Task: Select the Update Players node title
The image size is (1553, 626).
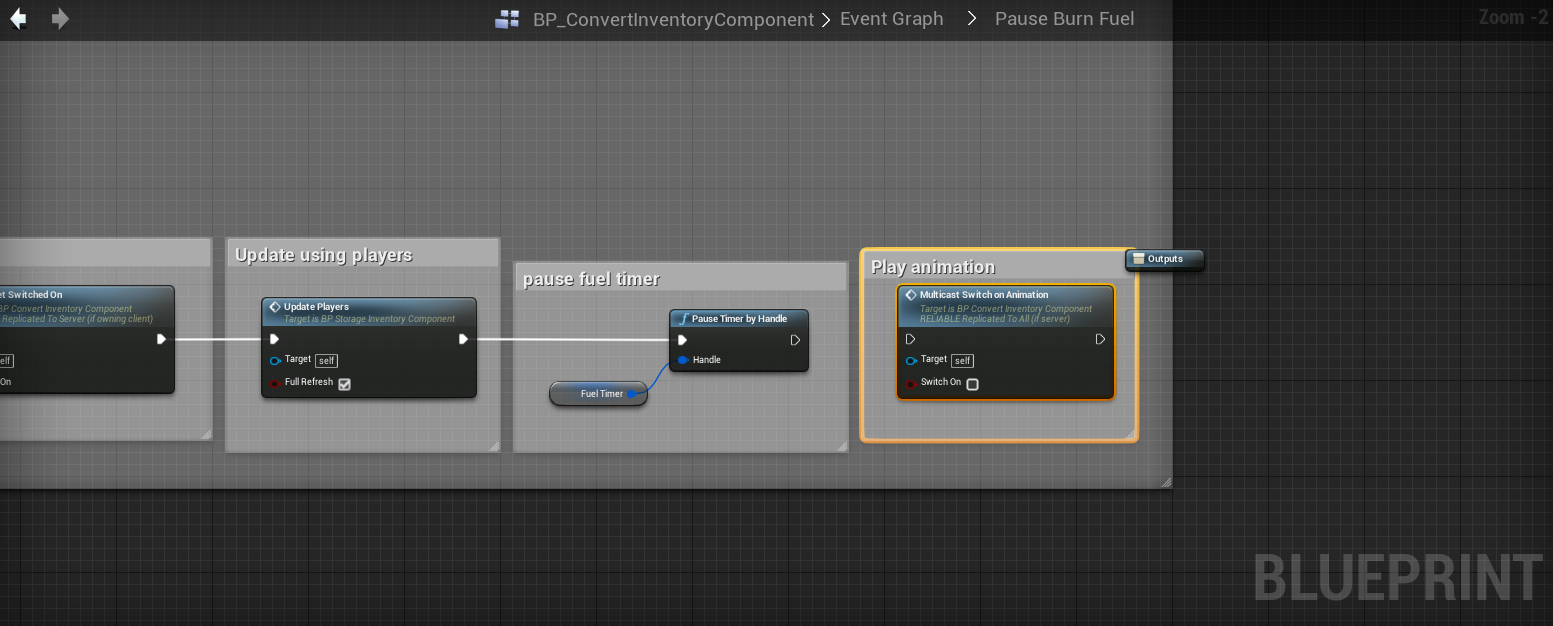Action: [x=316, y=307]
